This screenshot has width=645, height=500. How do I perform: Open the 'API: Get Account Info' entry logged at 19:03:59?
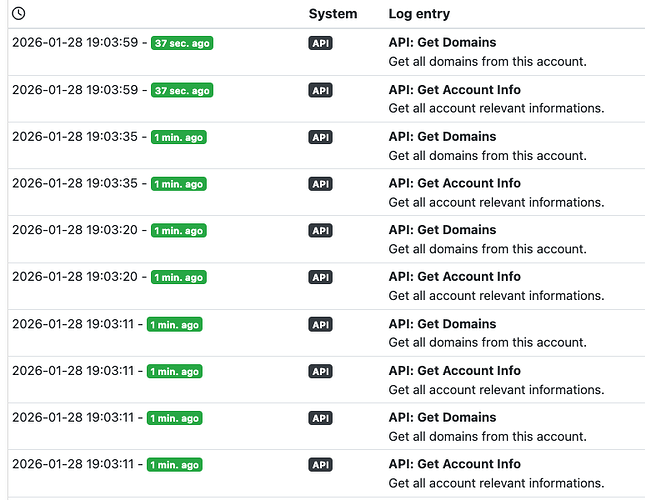point(454,90)
